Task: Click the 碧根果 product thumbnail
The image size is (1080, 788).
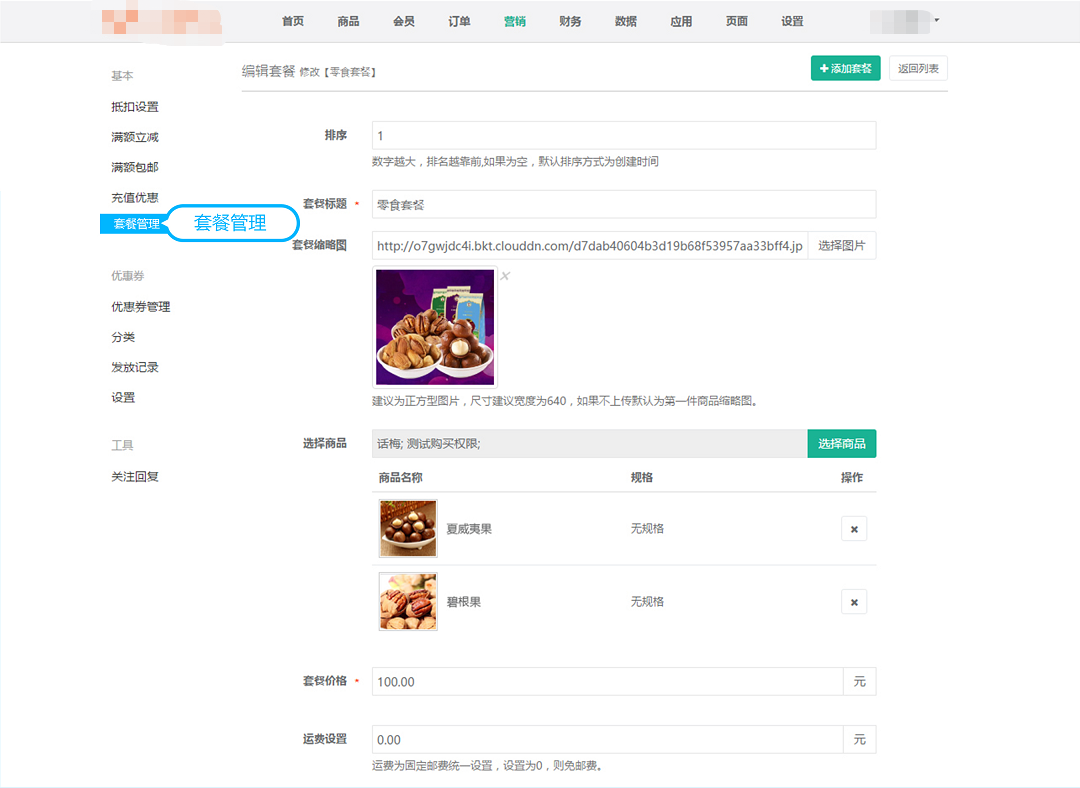Action: (408, 601)
